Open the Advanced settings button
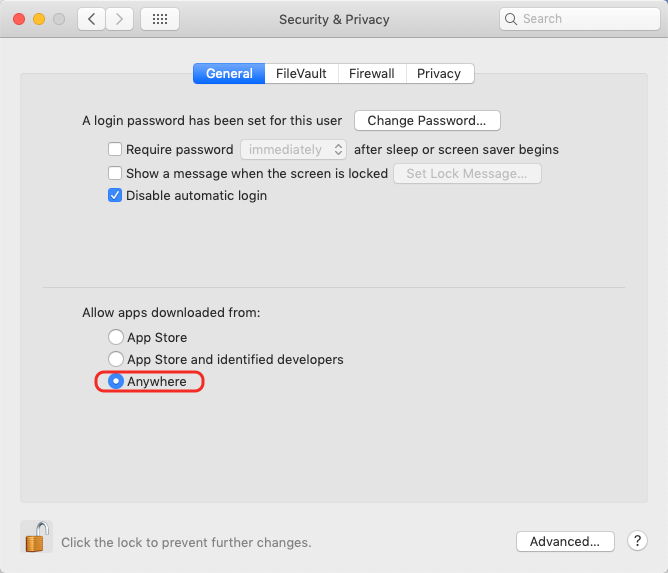The width and height of the screenshot is (668, 573). pyautogui.click(x=565, y=541)
